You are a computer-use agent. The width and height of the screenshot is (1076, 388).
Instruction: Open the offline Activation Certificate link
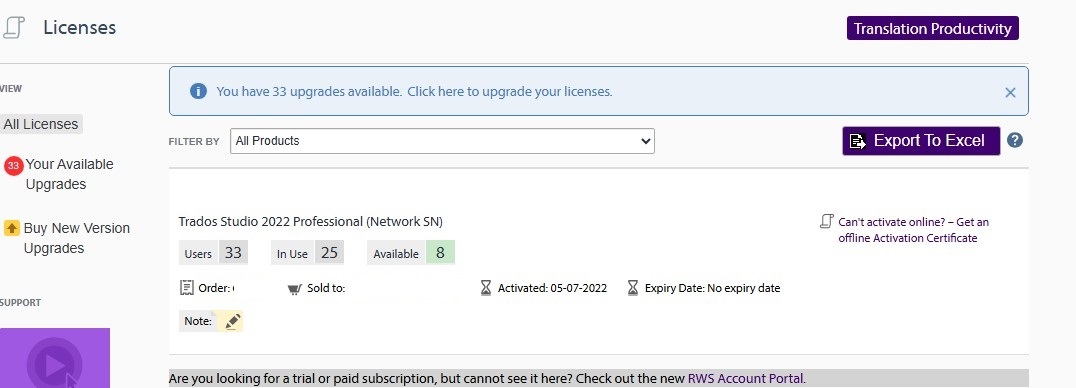[x=913, y=230]
